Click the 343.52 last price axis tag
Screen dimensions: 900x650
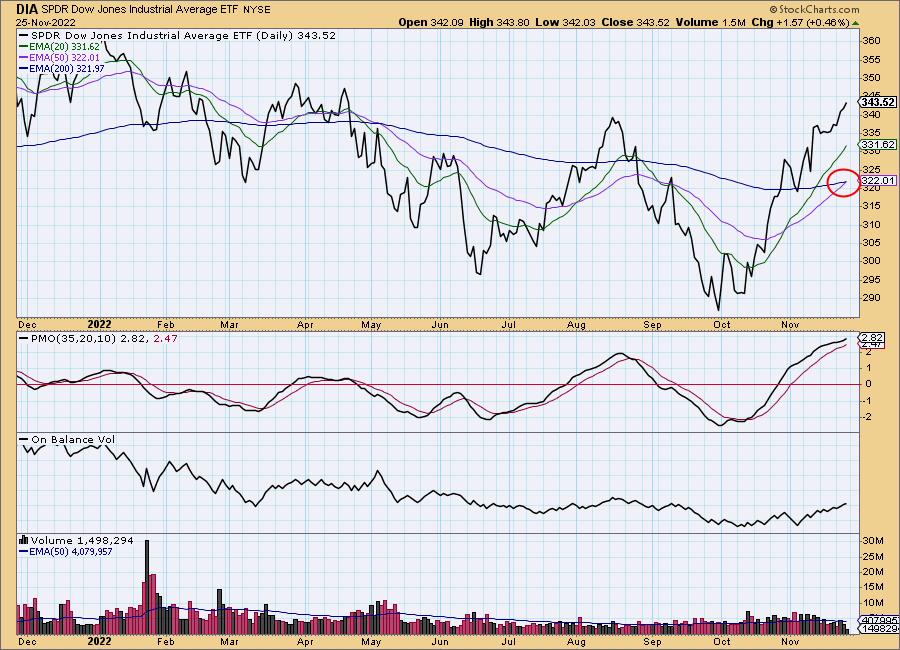click(x=878, y=102)
